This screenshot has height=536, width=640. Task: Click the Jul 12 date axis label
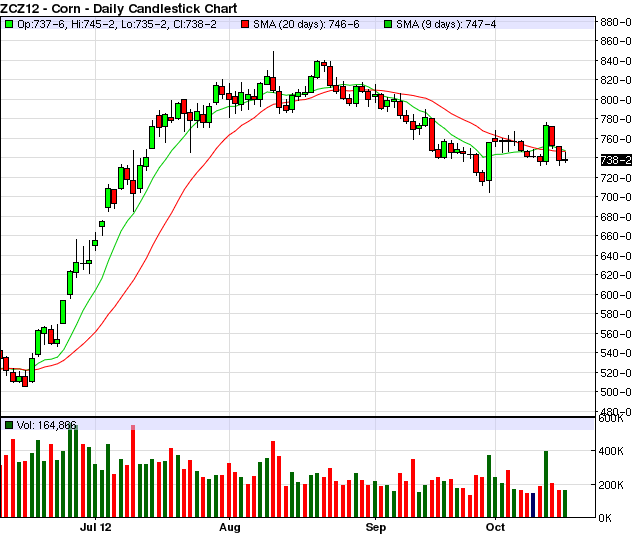click(96, 527)
